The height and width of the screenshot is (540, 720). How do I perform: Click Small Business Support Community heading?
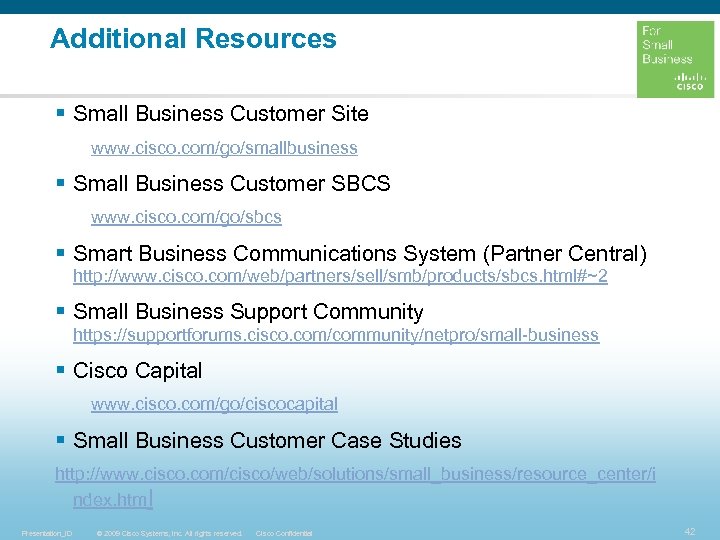point(248,312)
